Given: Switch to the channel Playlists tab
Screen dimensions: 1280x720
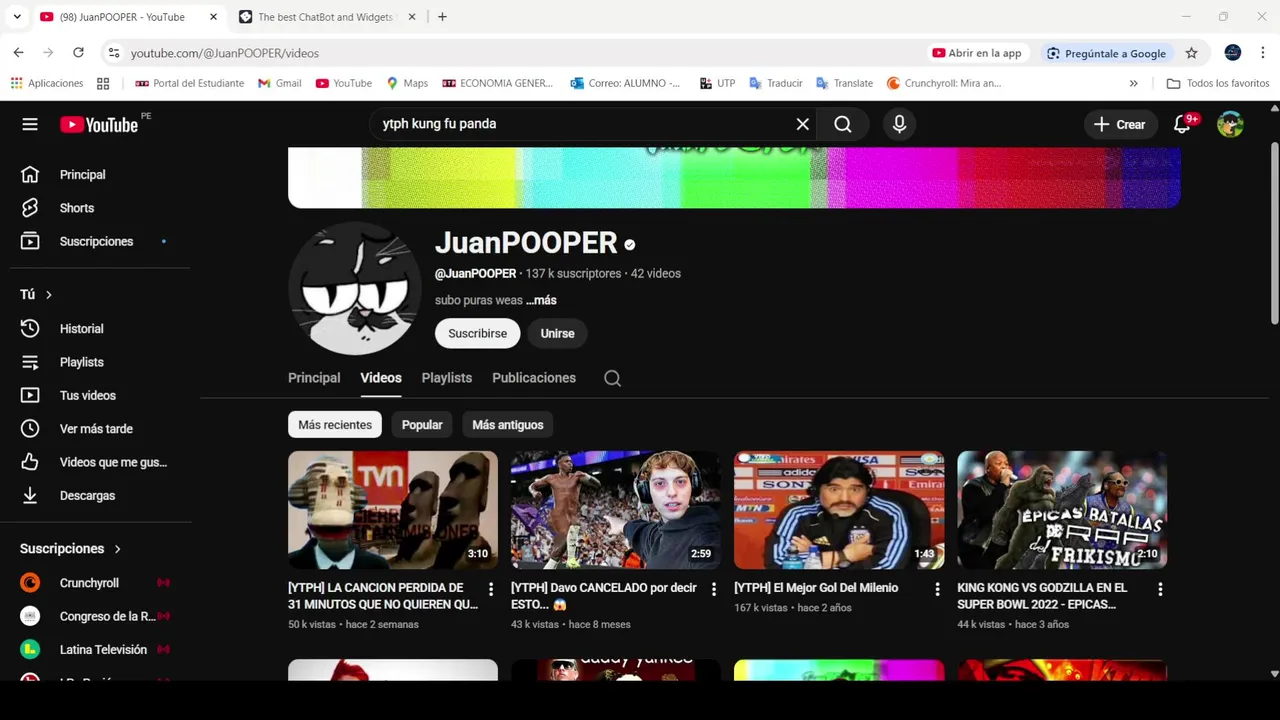Looking at the screenshot, I should pos(447,378).
